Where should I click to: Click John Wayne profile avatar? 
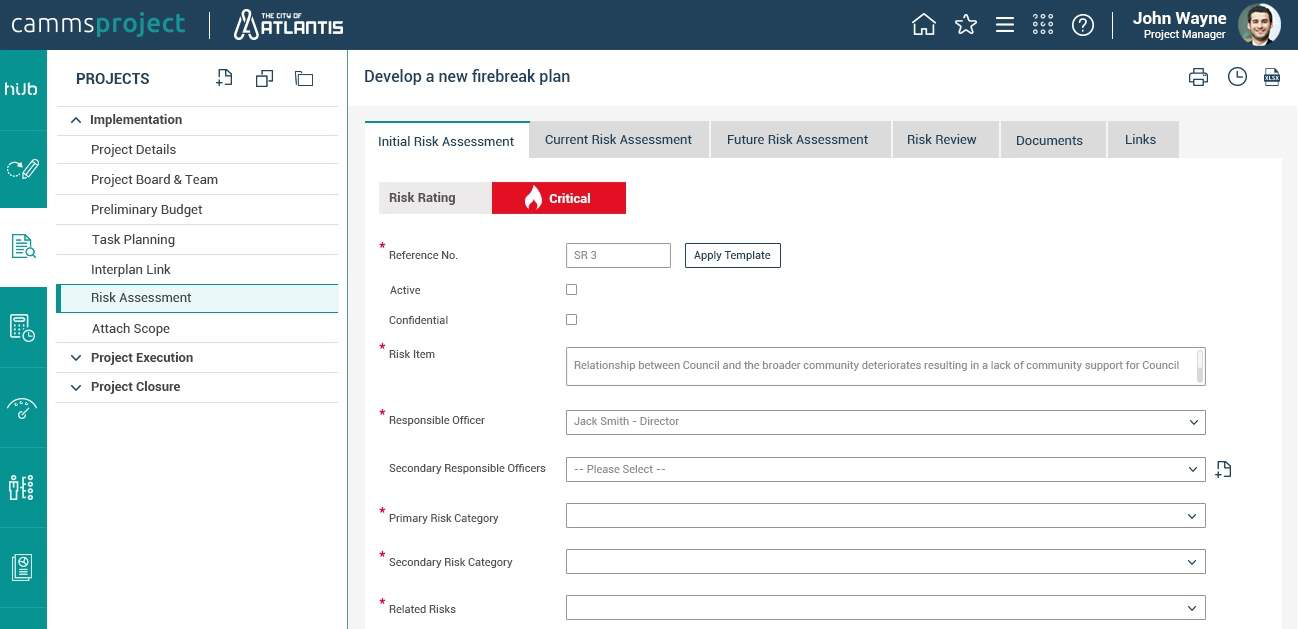click(1258, 25)
